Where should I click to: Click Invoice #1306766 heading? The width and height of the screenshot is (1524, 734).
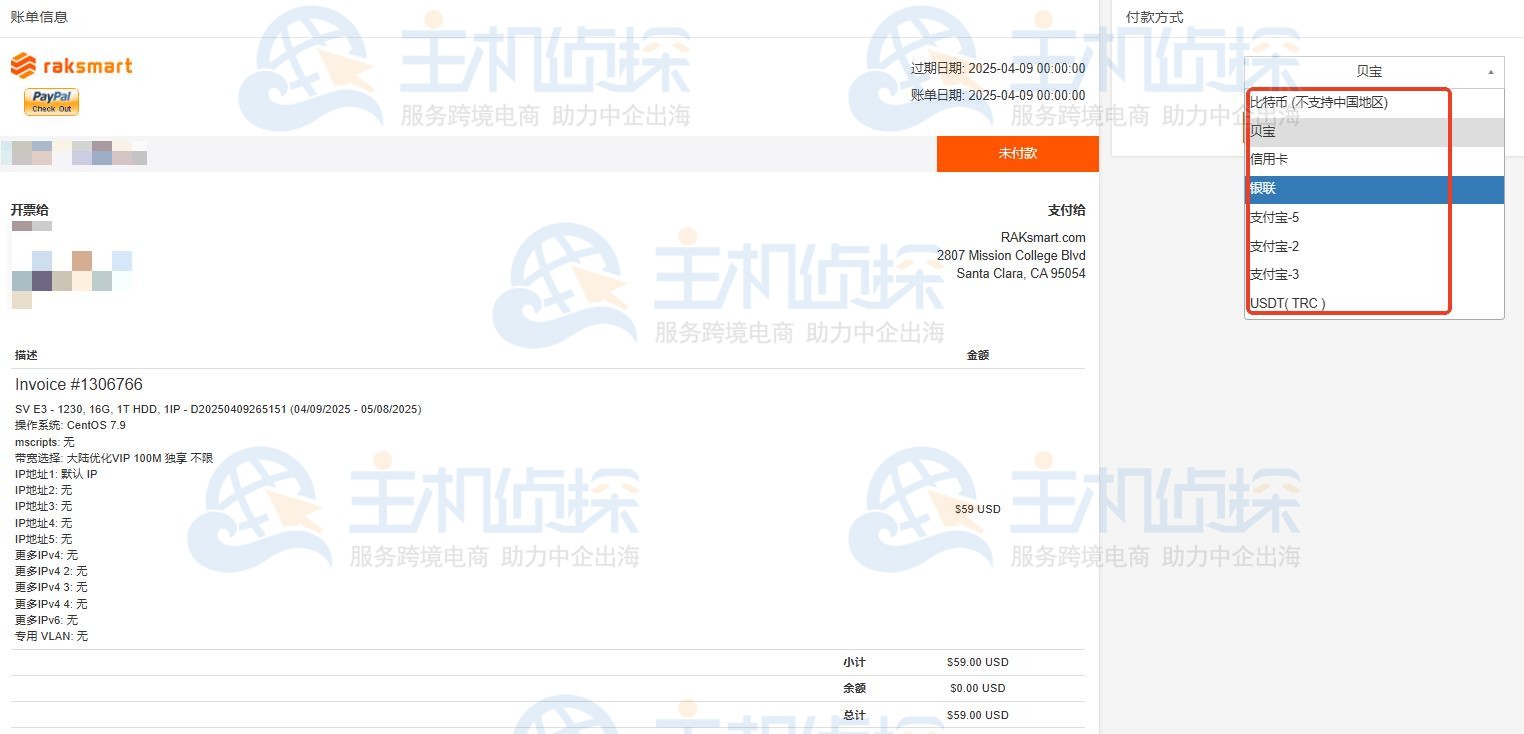coord(78,384)
